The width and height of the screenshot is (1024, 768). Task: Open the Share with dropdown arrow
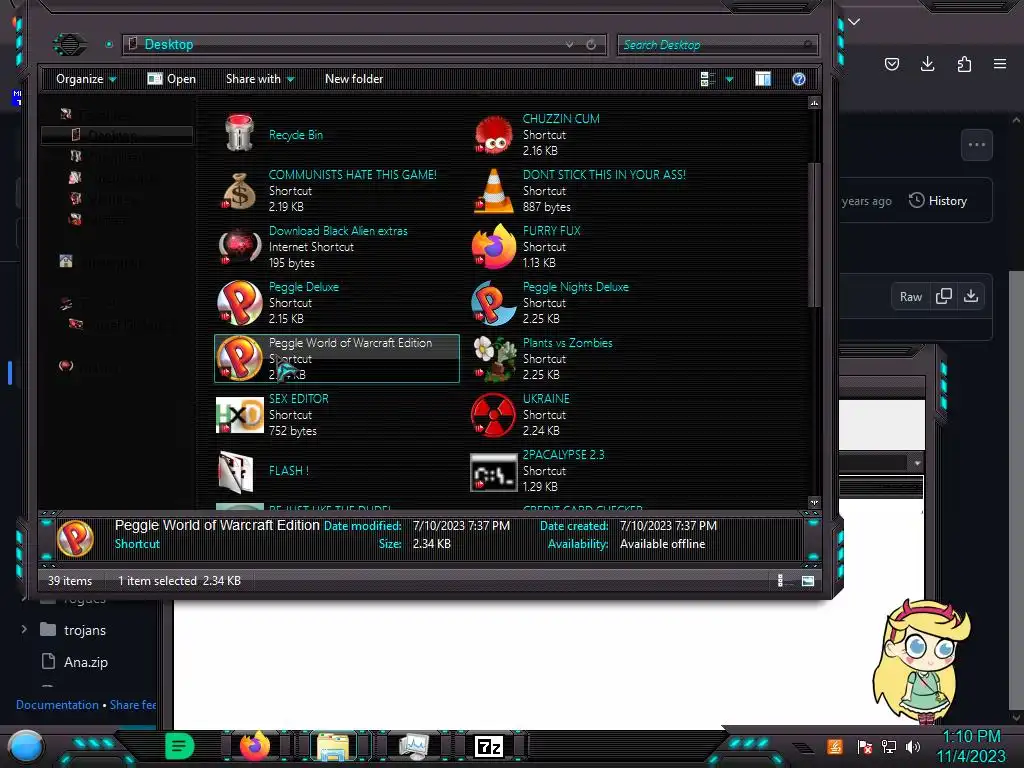click(291, 80)
